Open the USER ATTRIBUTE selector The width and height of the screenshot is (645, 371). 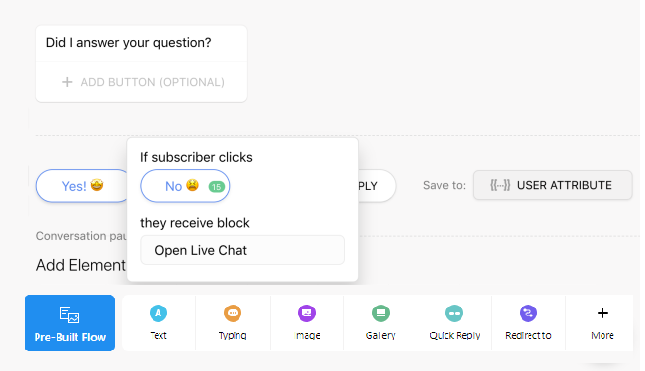[552, 185]
